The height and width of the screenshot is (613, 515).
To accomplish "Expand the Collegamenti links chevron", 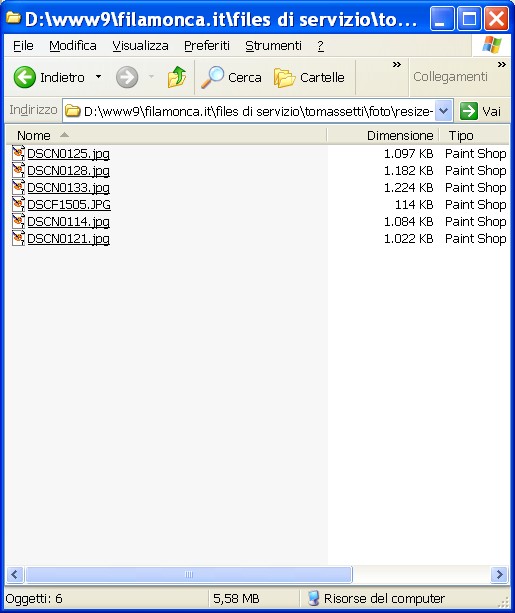I will pyautogui.click(x=502, y=65).
